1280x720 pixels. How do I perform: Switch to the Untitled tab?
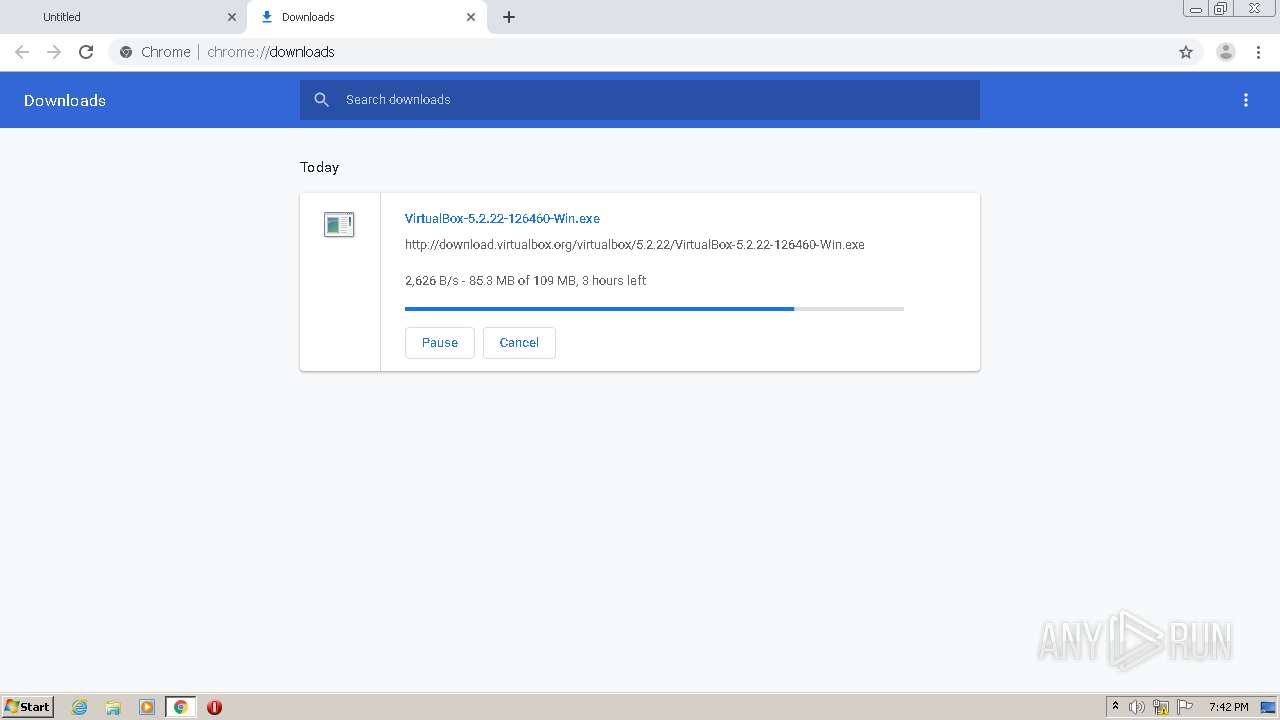click(125, 17)
